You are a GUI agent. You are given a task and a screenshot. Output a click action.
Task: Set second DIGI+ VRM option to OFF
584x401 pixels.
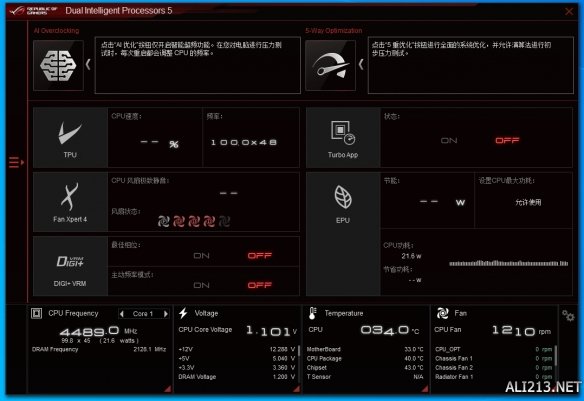(260, 285)
